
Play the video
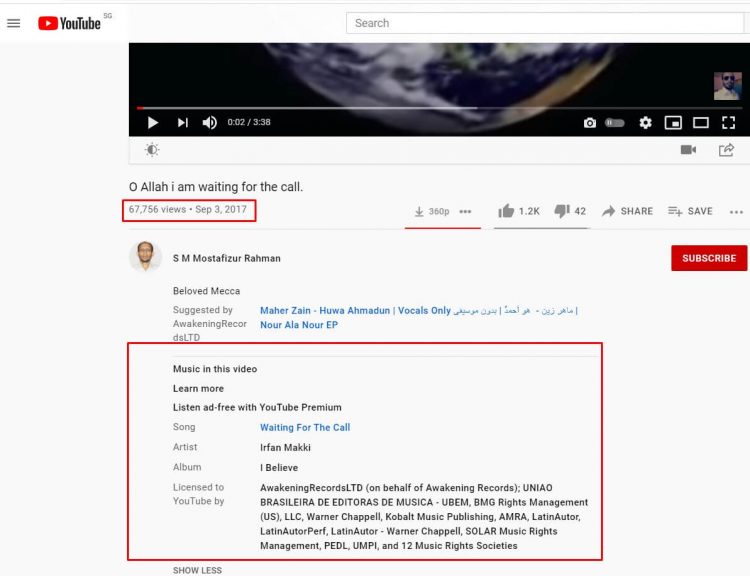click(x=153, y=122)
